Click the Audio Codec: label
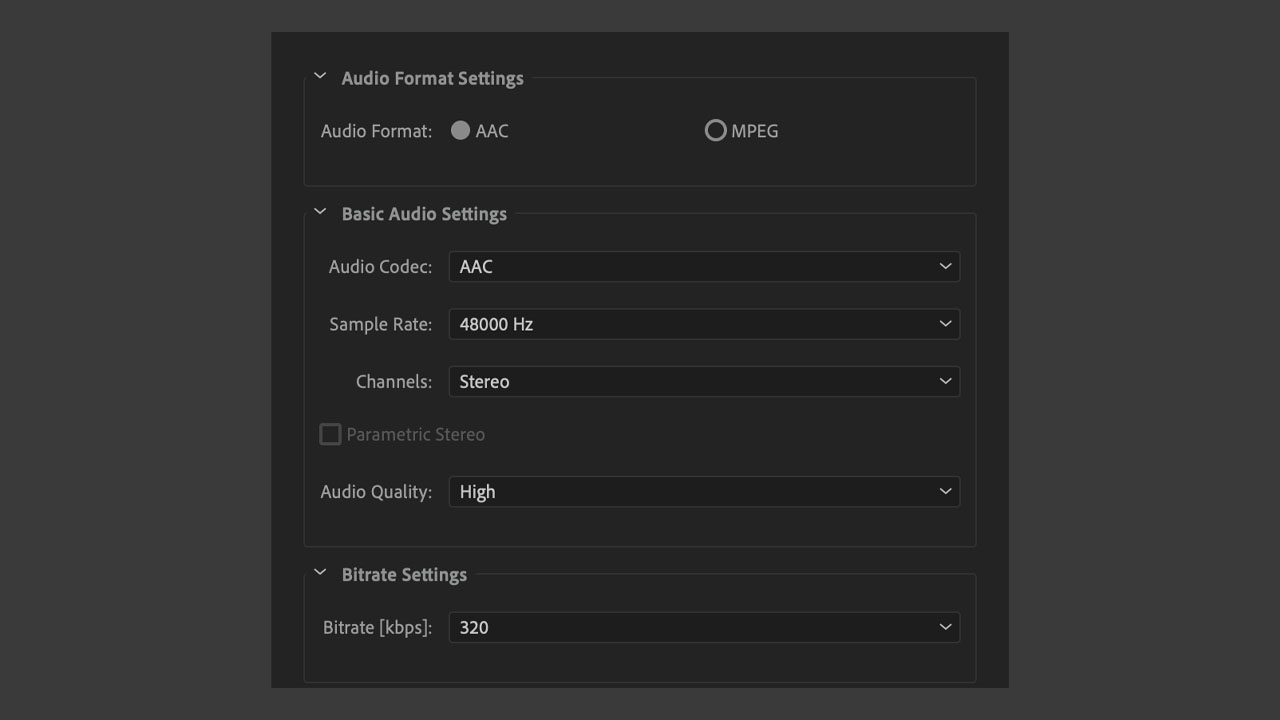This screenshot has height=720, width=1280. coord(380,267)
